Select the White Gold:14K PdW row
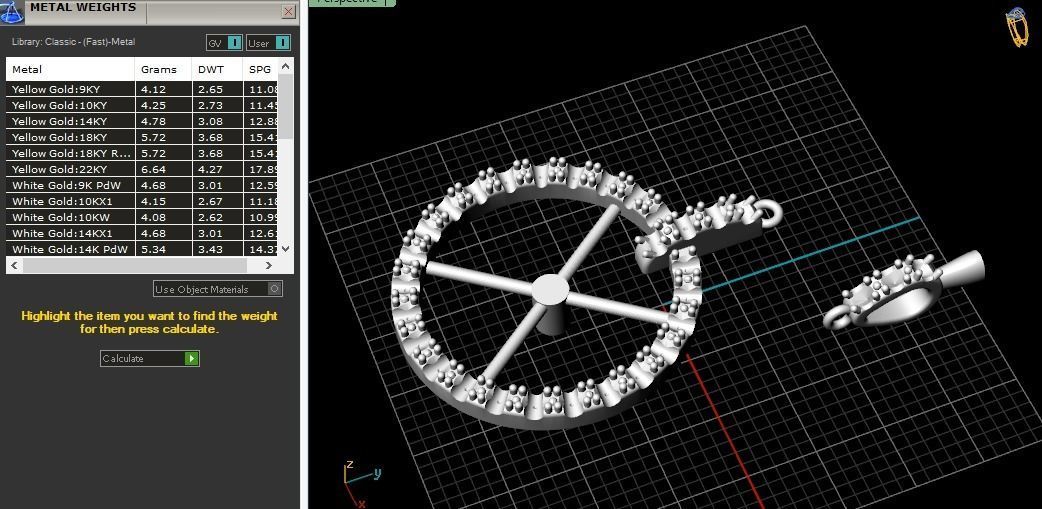The height and width of the screenshot is (509, 1042). [142, 249]
